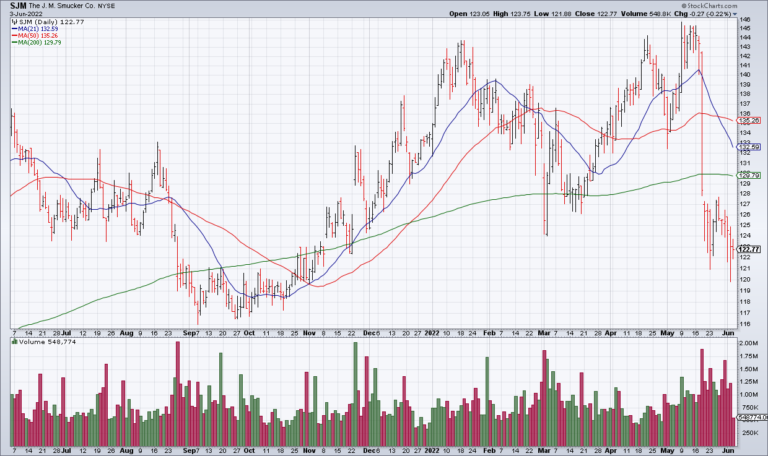The height and width of the screenshot is (456, 768).
Task: Select the MA(200) green legend entry
Action: (35, 45)
